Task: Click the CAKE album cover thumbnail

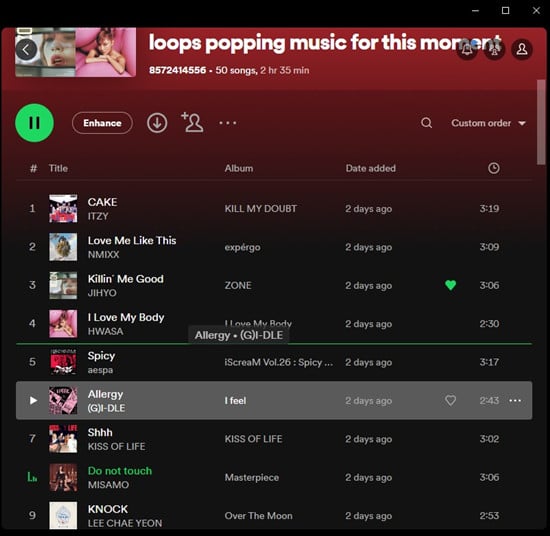Action: (x=63, y=209)
